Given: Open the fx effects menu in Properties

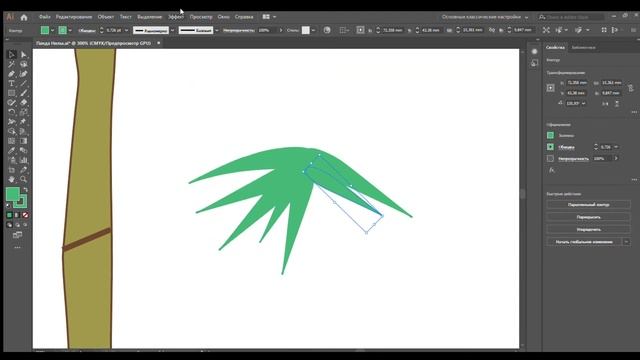Looking at the screenshot, I should point(551,170).
